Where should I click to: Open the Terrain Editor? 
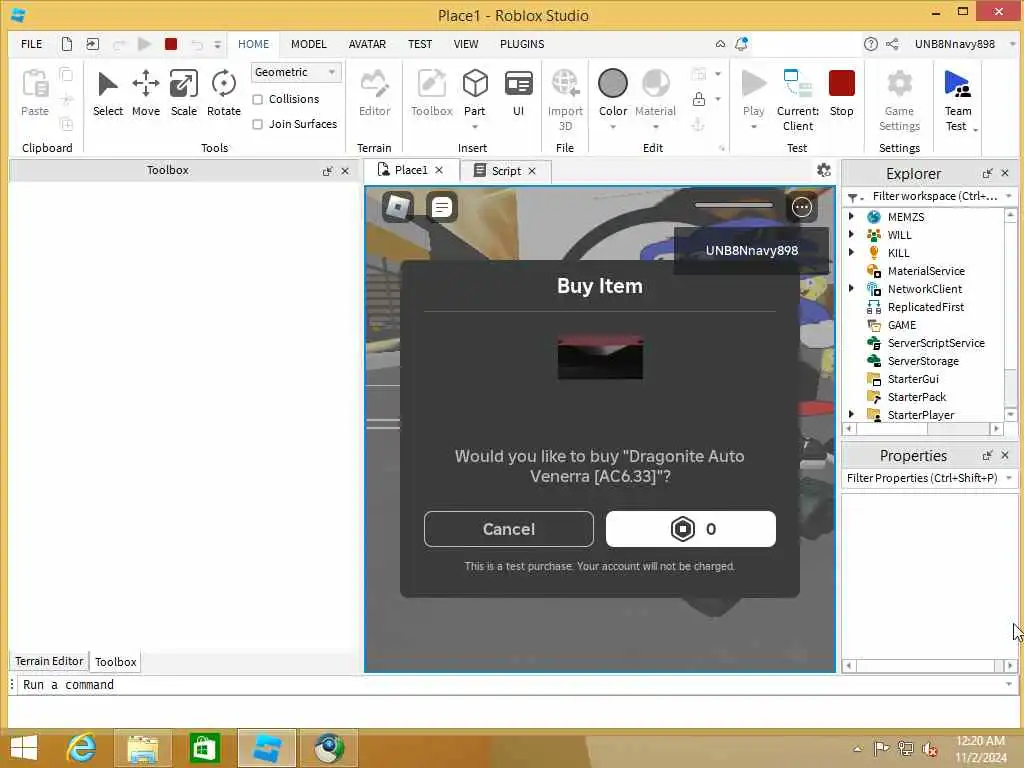(374, 93)
